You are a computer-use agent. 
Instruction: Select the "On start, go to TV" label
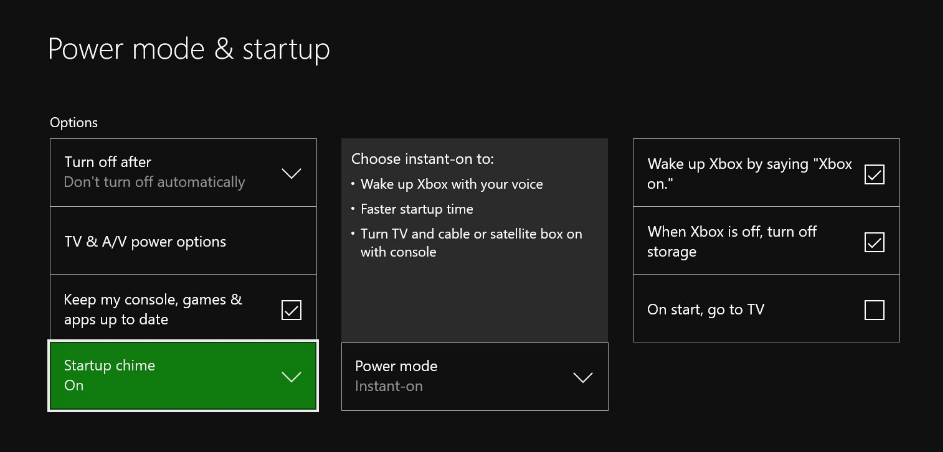[706, 310]
